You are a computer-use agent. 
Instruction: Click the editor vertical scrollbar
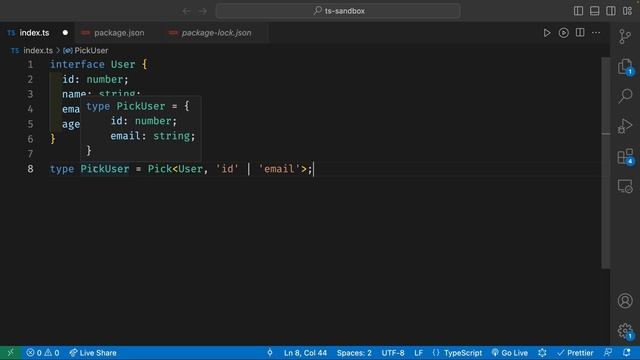pyautogui.click(x=606, y=163)
